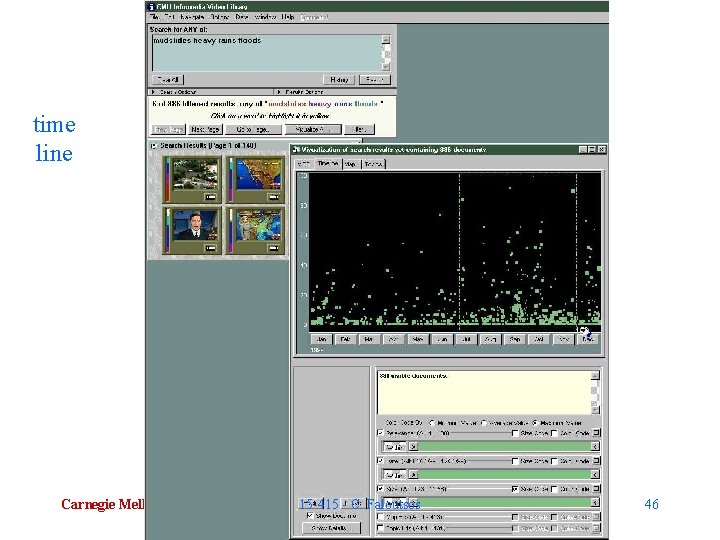The width and height of the screenshot is (720, 540).
Task: Select the Jul month button on timeline
Action: click(x=466, y=339)
